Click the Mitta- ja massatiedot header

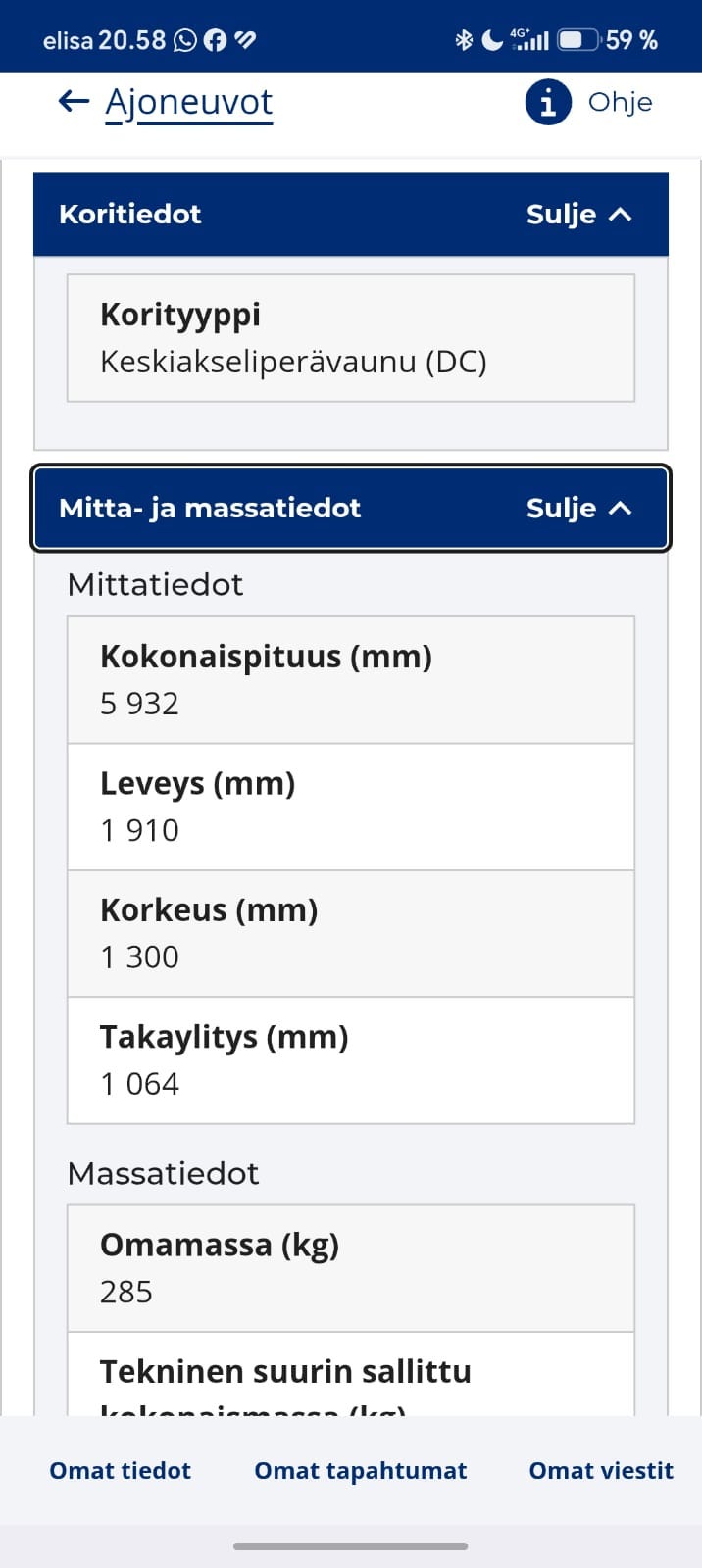point(351,508)
